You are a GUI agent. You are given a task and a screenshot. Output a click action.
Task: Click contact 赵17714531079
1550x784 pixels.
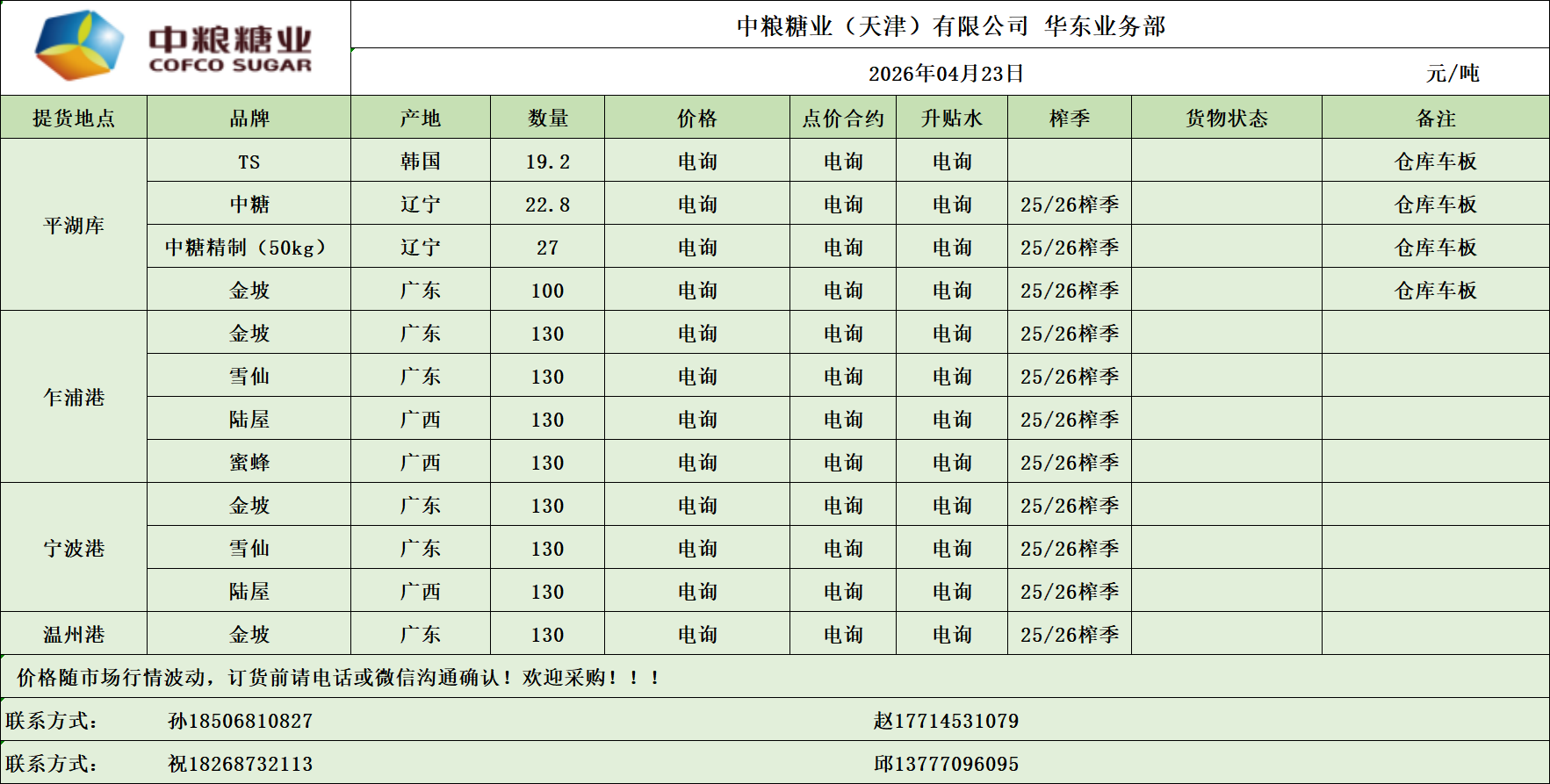point(947,721)
